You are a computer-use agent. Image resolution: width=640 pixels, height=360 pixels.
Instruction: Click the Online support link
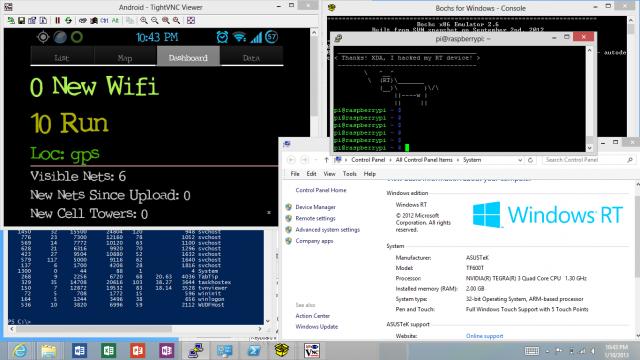coord(484,336)
